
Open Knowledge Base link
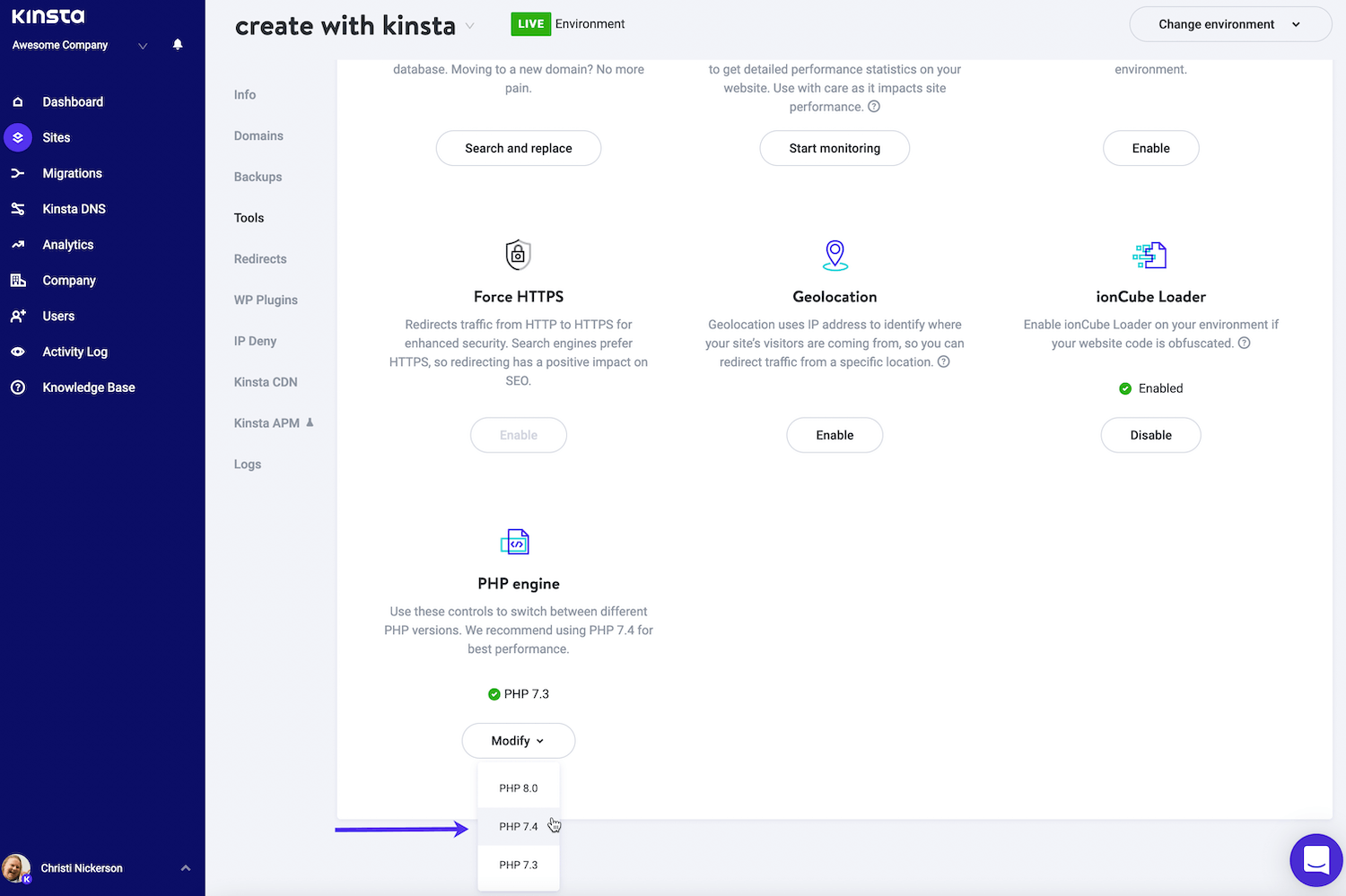[89, 387]
